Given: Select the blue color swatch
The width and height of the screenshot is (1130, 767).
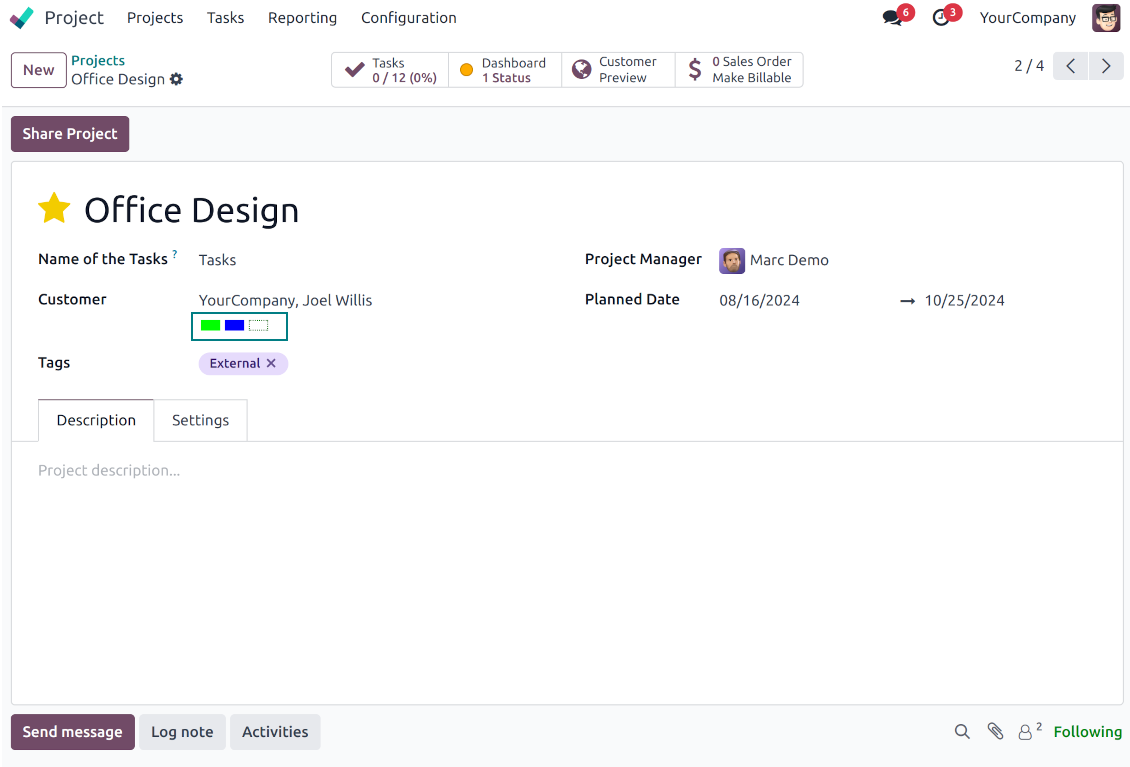Looking at the screenshot, I should [x=234, y=326].
